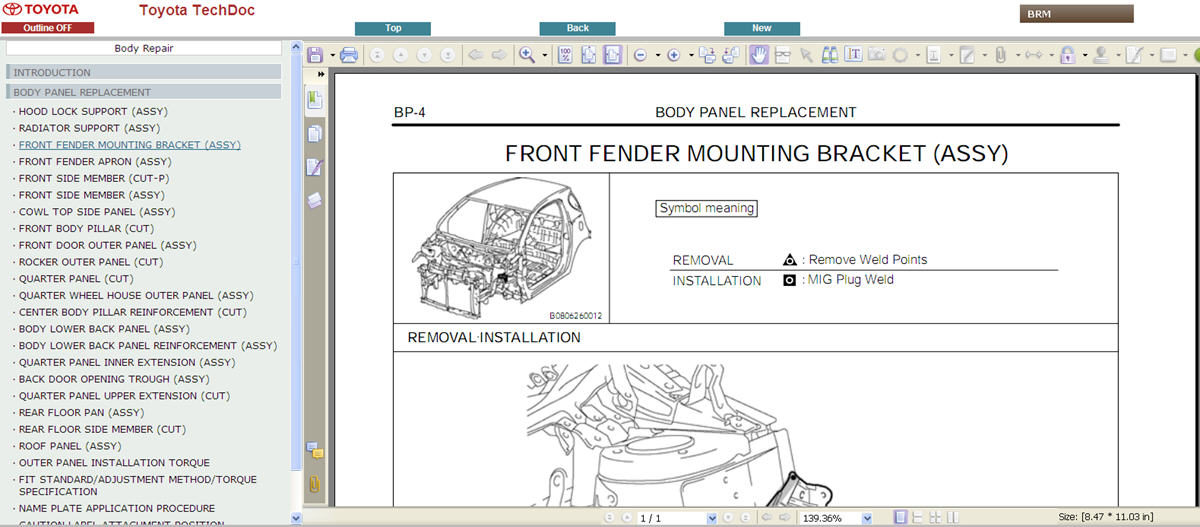
Task: Click the sidebar scroll-down arrow
Action: point(295,518)
